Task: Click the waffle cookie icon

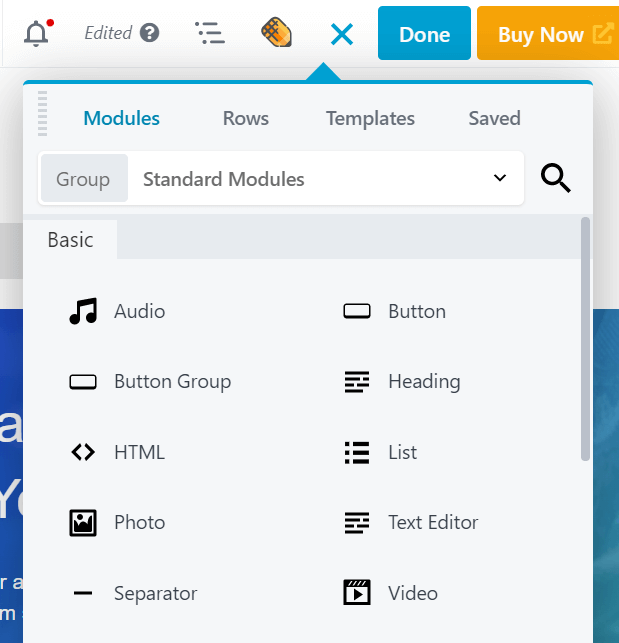Action: (x=276, y=33)
